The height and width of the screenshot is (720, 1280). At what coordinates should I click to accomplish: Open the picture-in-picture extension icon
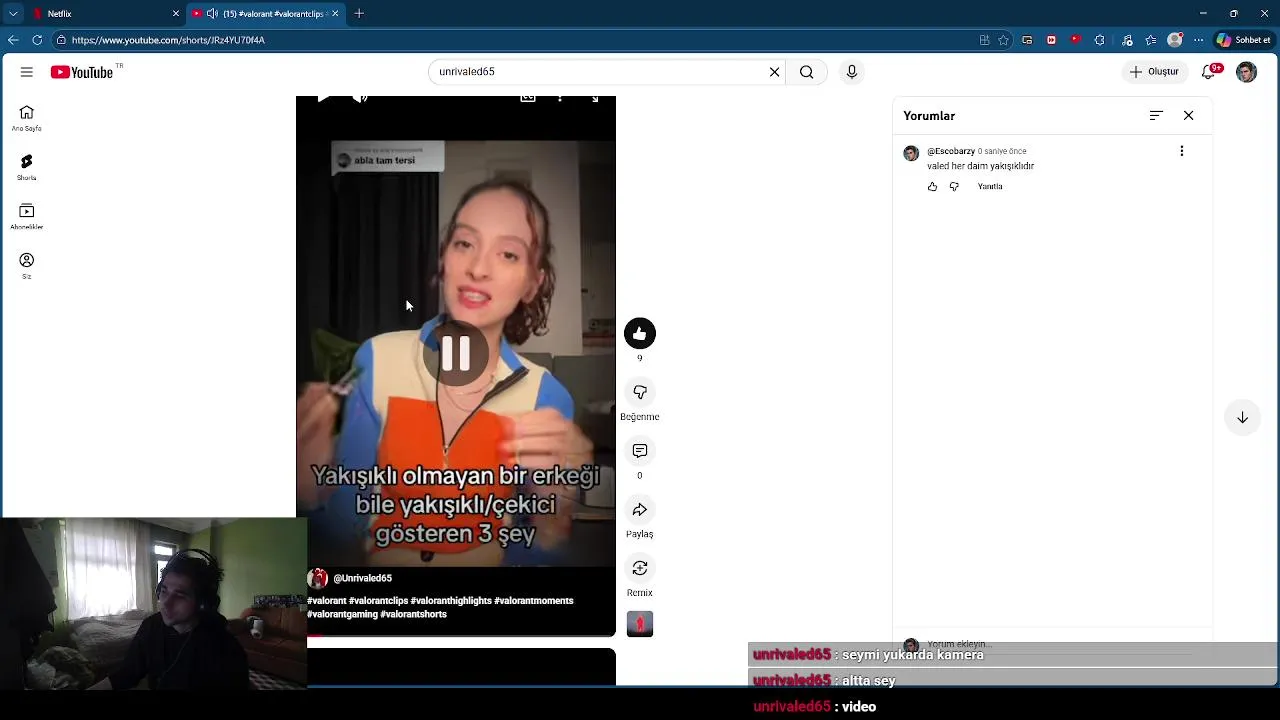tap(1028, 40)
